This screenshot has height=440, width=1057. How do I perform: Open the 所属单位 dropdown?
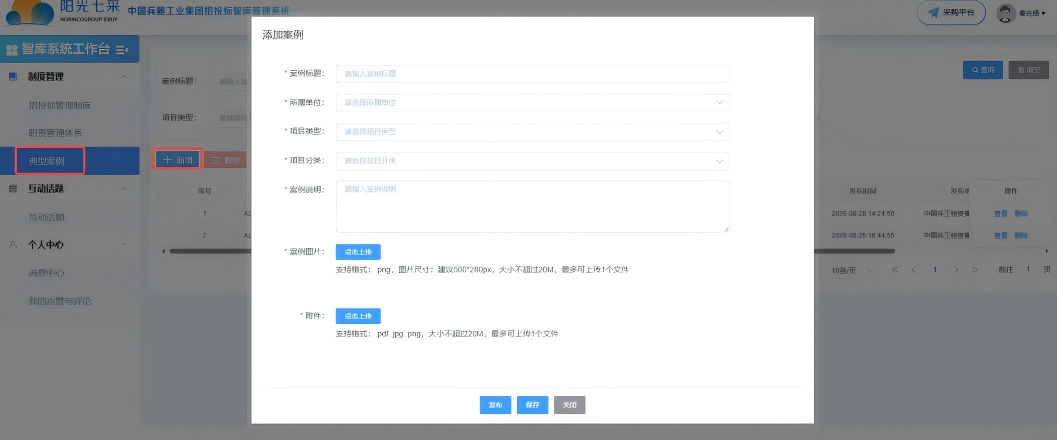(x=532, y=102)
